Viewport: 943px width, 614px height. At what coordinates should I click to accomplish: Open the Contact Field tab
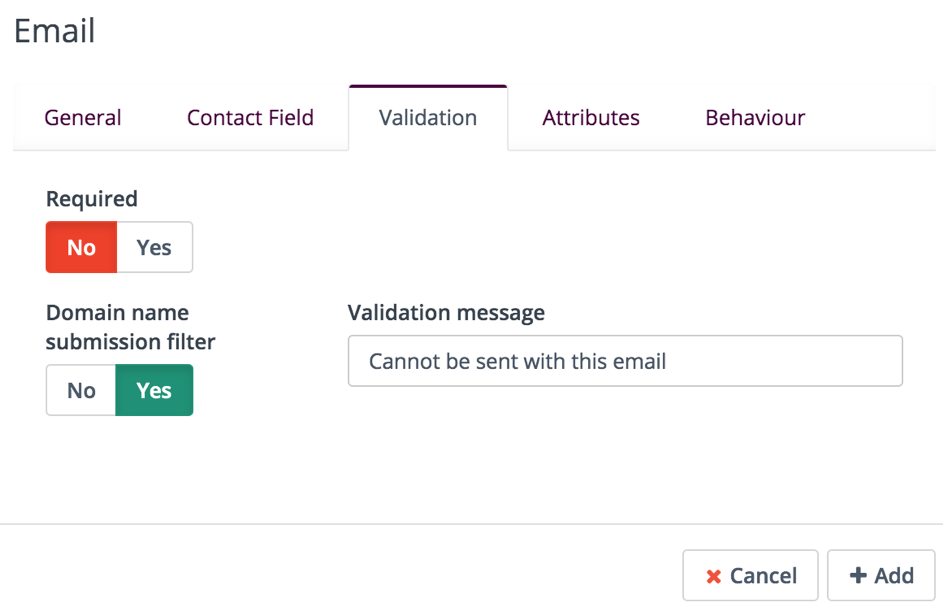250,118
